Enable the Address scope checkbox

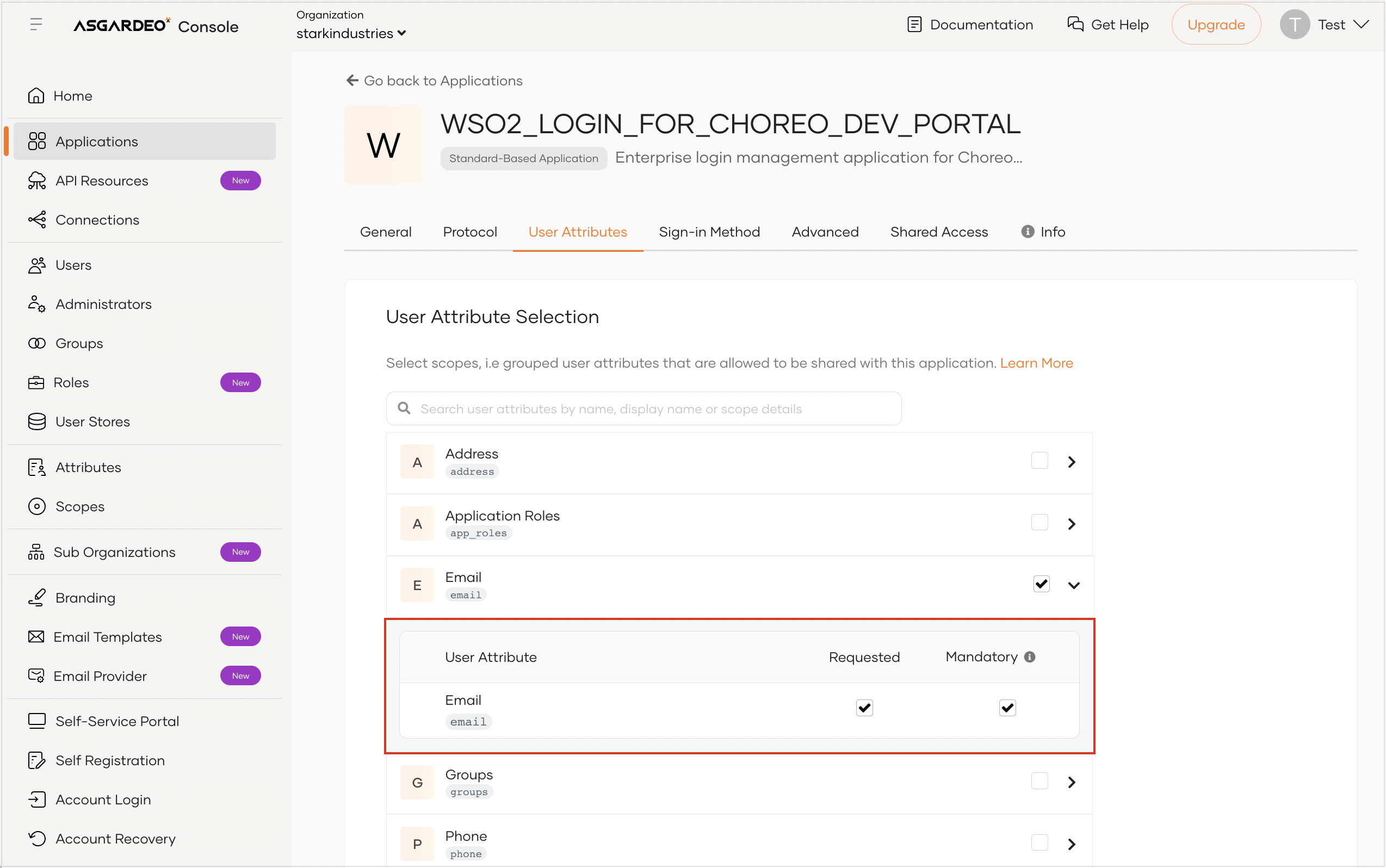tap(1040, 461)
